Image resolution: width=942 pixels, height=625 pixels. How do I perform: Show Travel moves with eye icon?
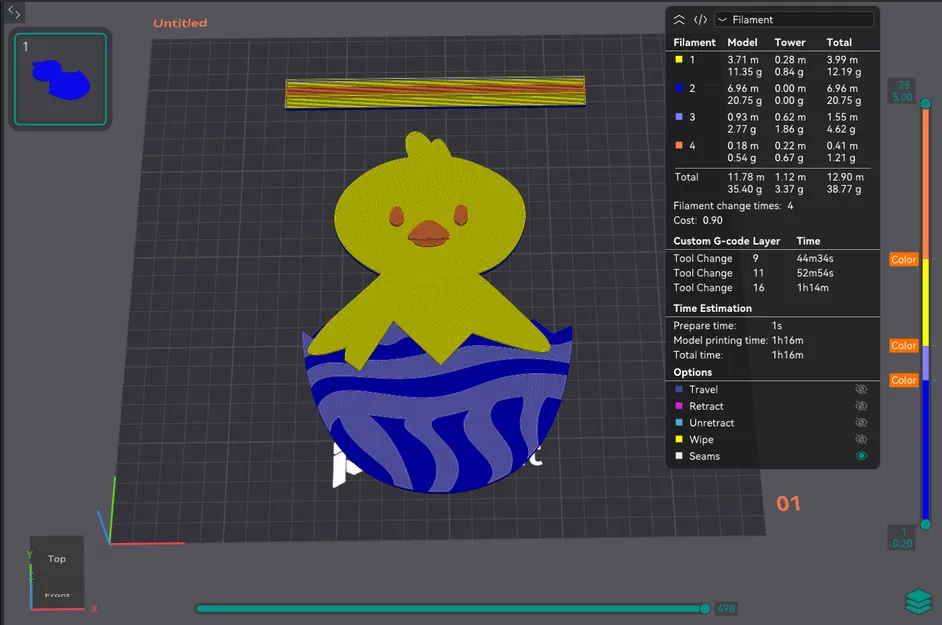[861, 389]
